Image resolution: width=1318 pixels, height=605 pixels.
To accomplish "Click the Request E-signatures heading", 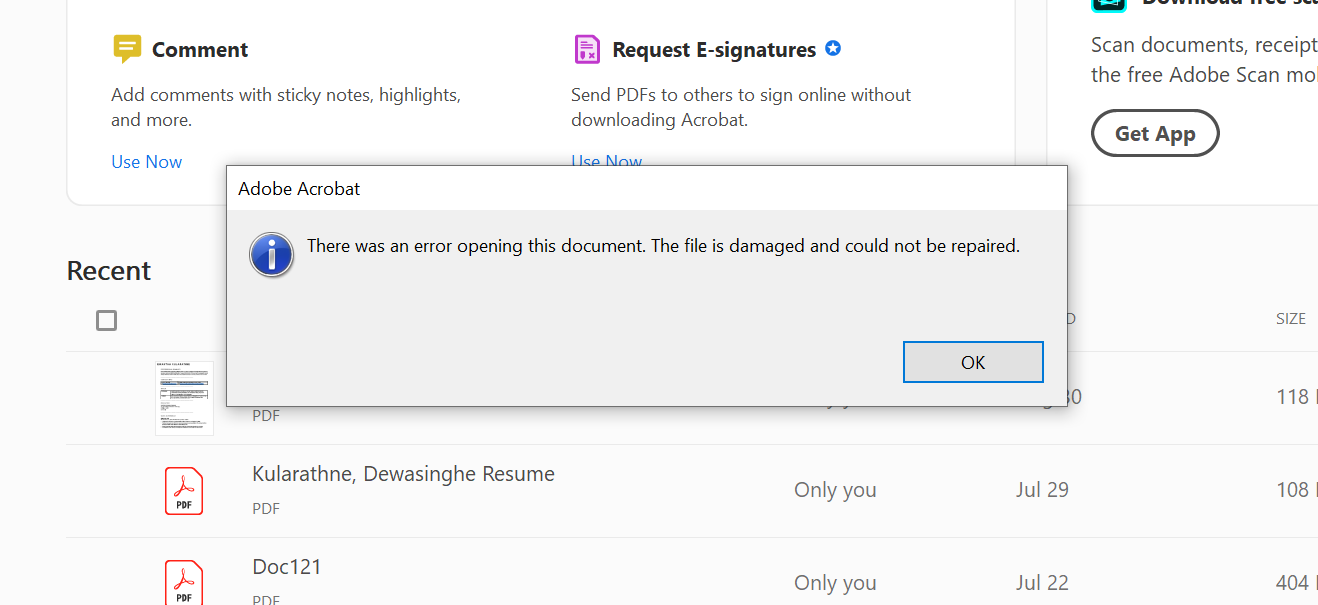I will [714, 50].
